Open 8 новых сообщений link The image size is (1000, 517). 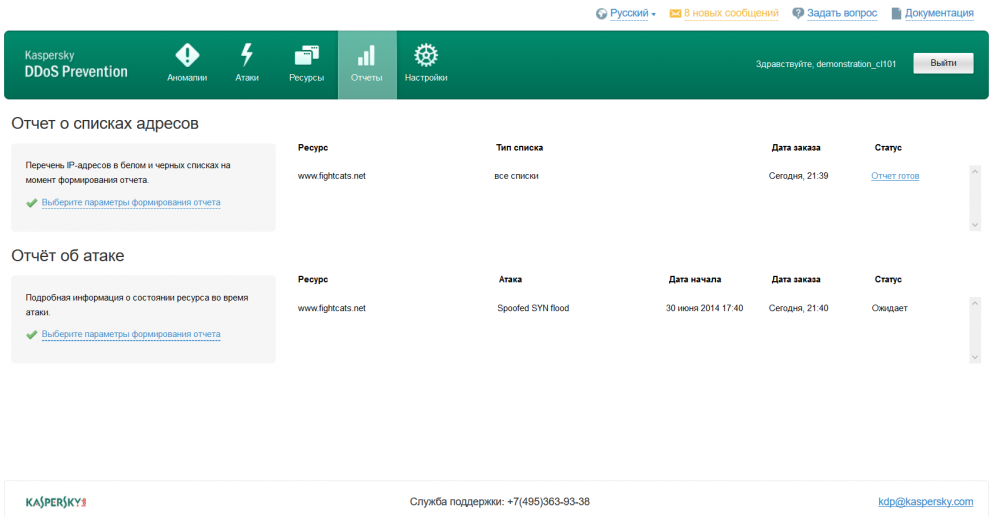(x=731, y=13)
